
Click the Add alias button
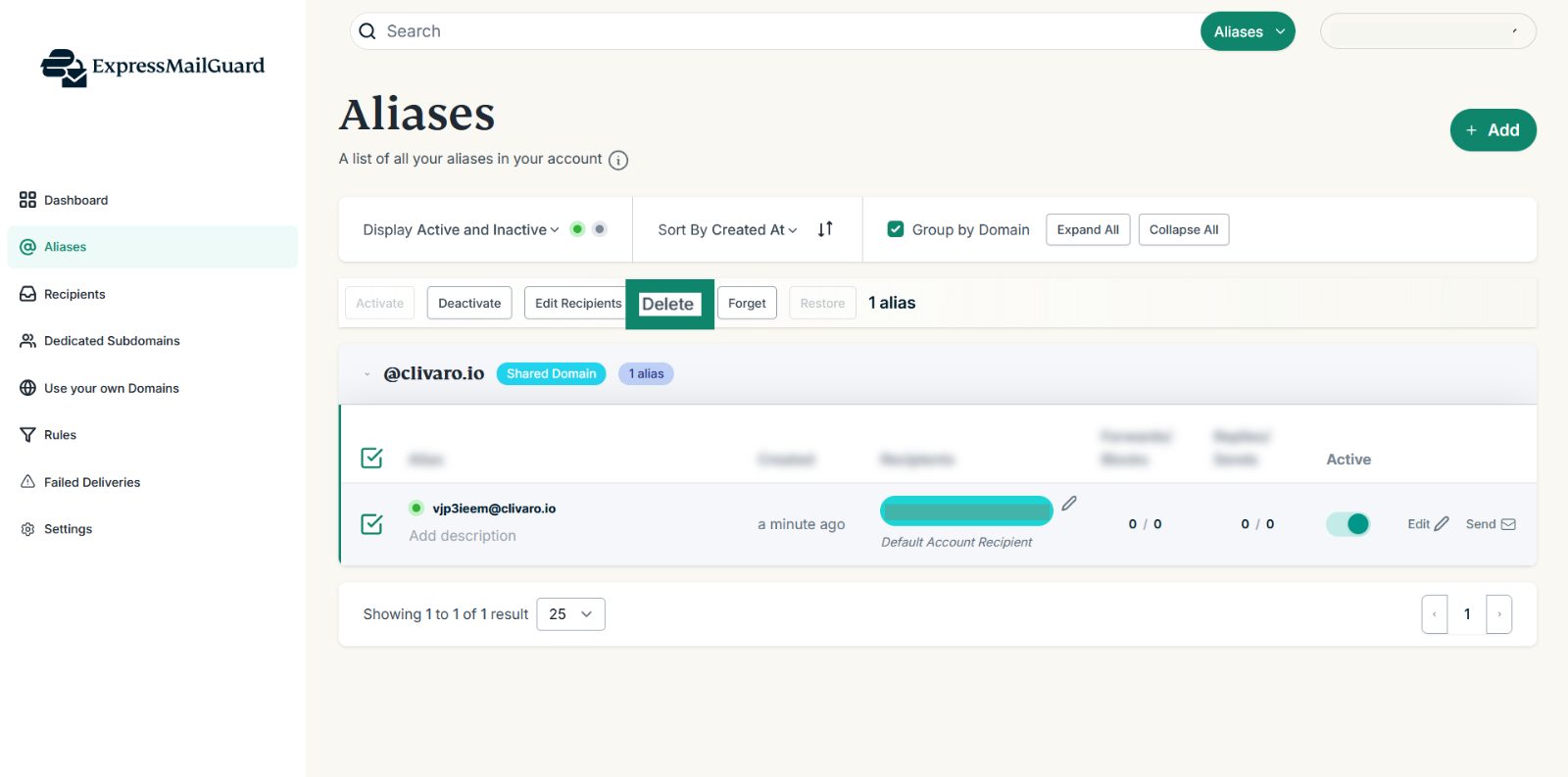click(1493, 130)
